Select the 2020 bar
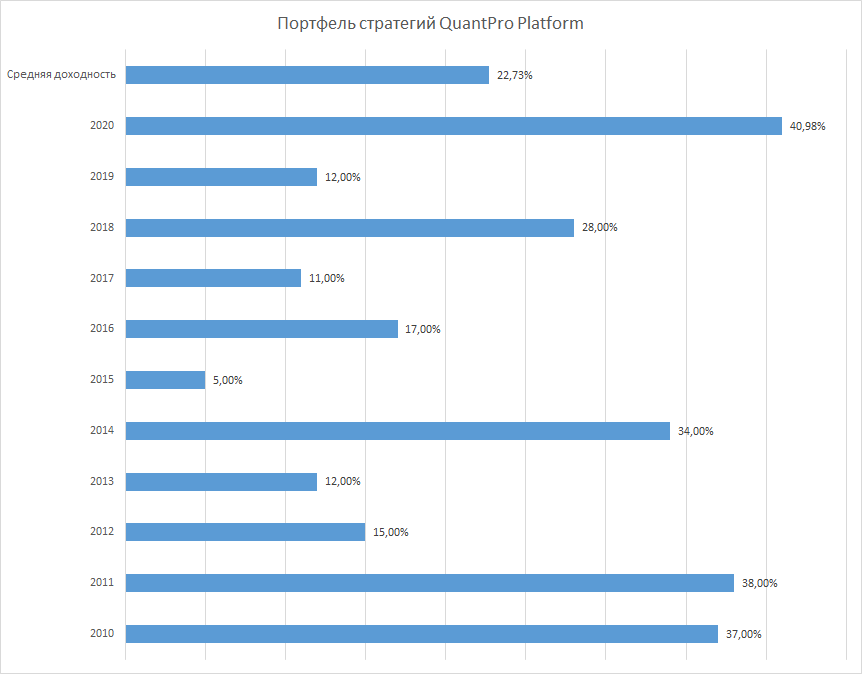862x674 pixels. click(x=454, y=126)
